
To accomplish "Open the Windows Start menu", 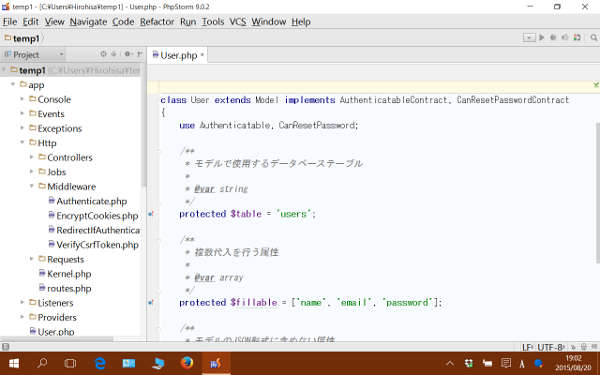I will click(x=14, y=363).
